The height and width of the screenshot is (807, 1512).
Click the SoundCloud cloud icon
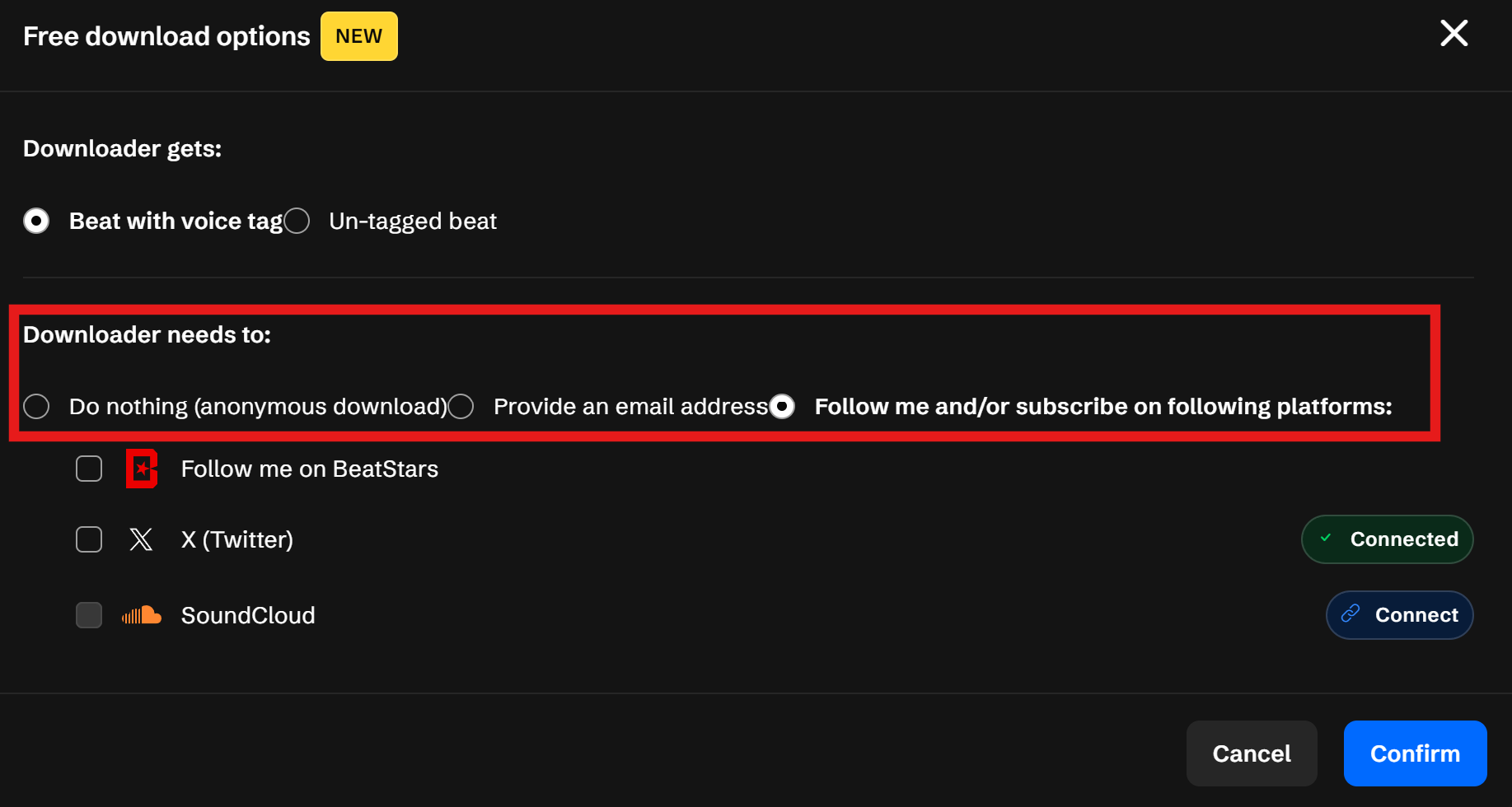tap(142, 615)
